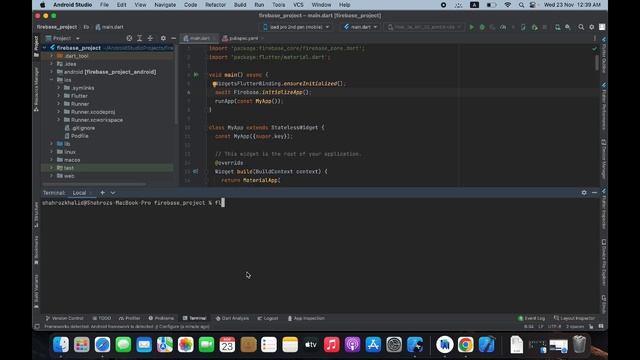The image size is (640, 360).
Task: Click the UTF-8 encoding in status bar
Action: [x=554, y=327]
